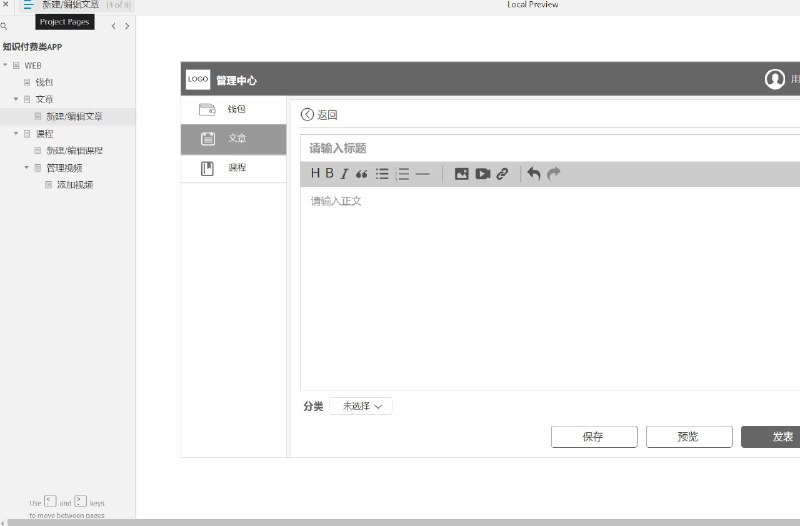Insert a video with camera icon
Screen dimensions: 800x526
tap(483, 174)
